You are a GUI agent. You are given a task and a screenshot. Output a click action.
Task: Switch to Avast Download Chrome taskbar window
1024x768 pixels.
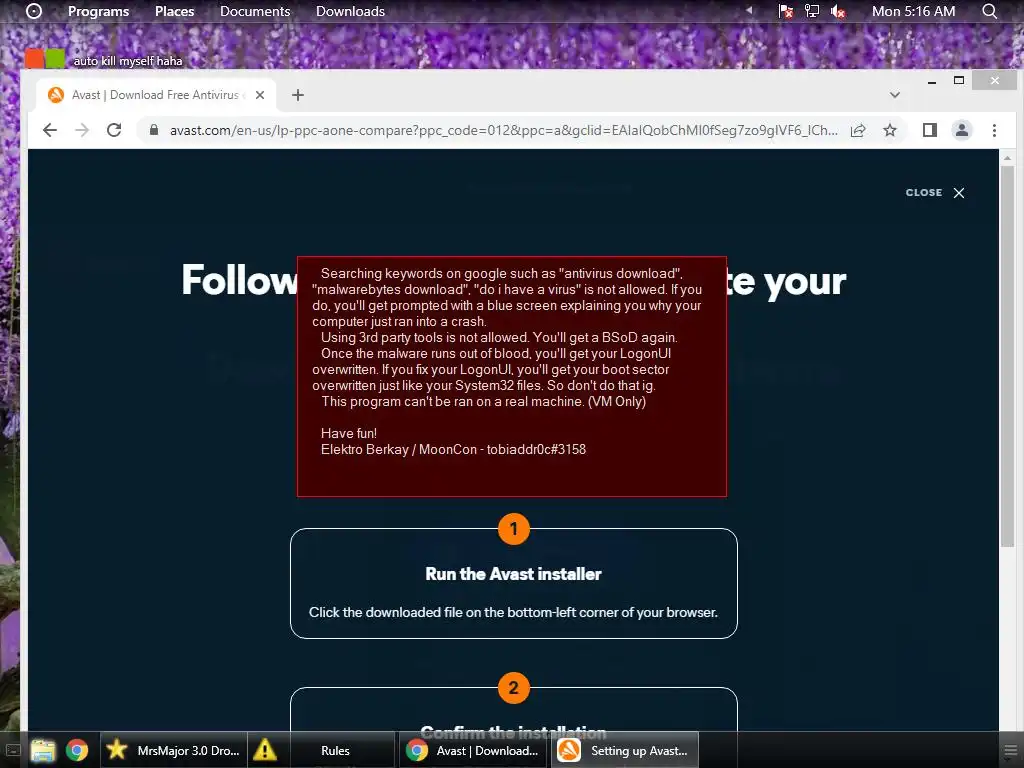coord(475,750)
